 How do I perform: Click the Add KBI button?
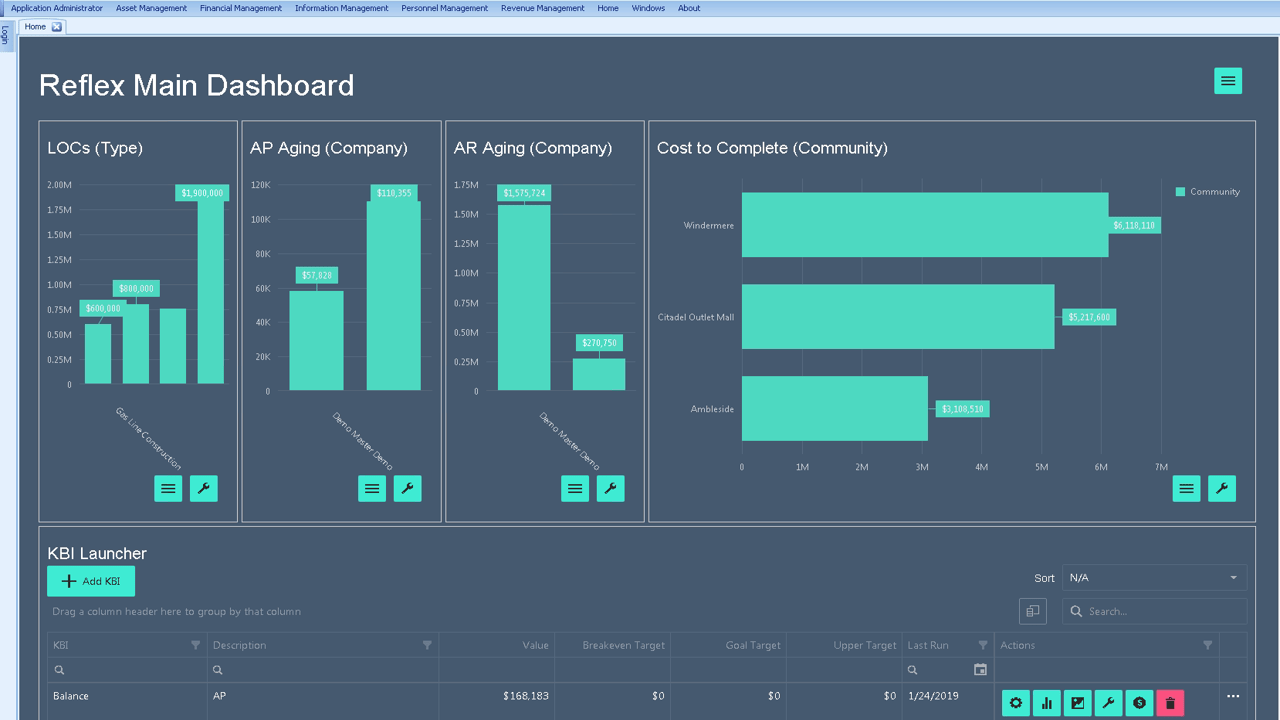point(90,581)
